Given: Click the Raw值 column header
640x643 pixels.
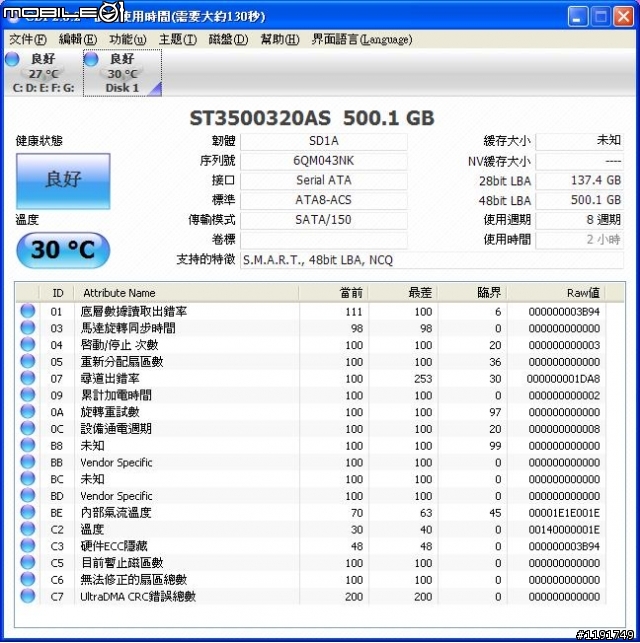Looking at the screenshot, I should click(556, 293).
